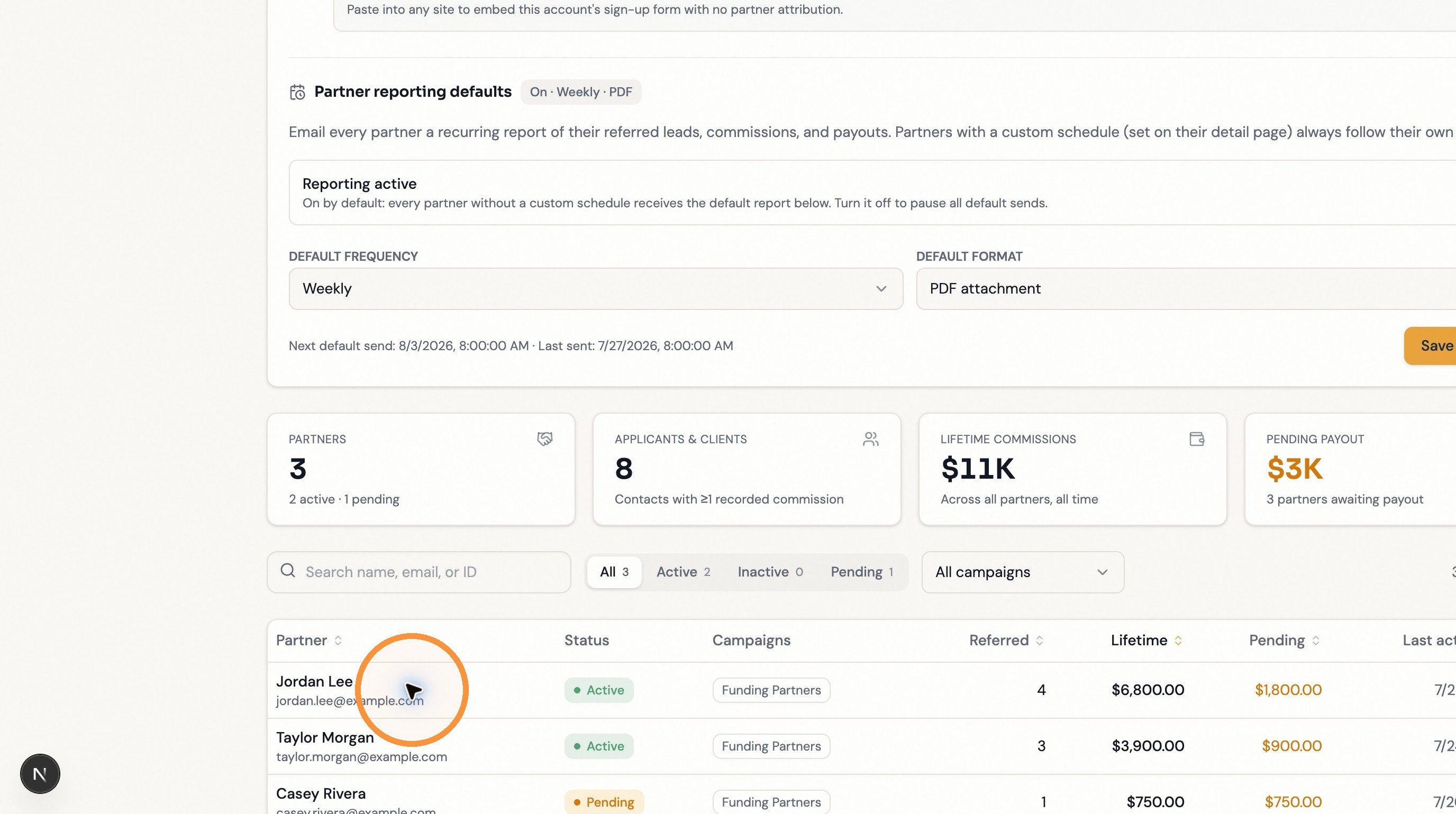The image size is (1456, 814).
Task: Switch to the Inactive partners tab
Action: pos(770,572)
